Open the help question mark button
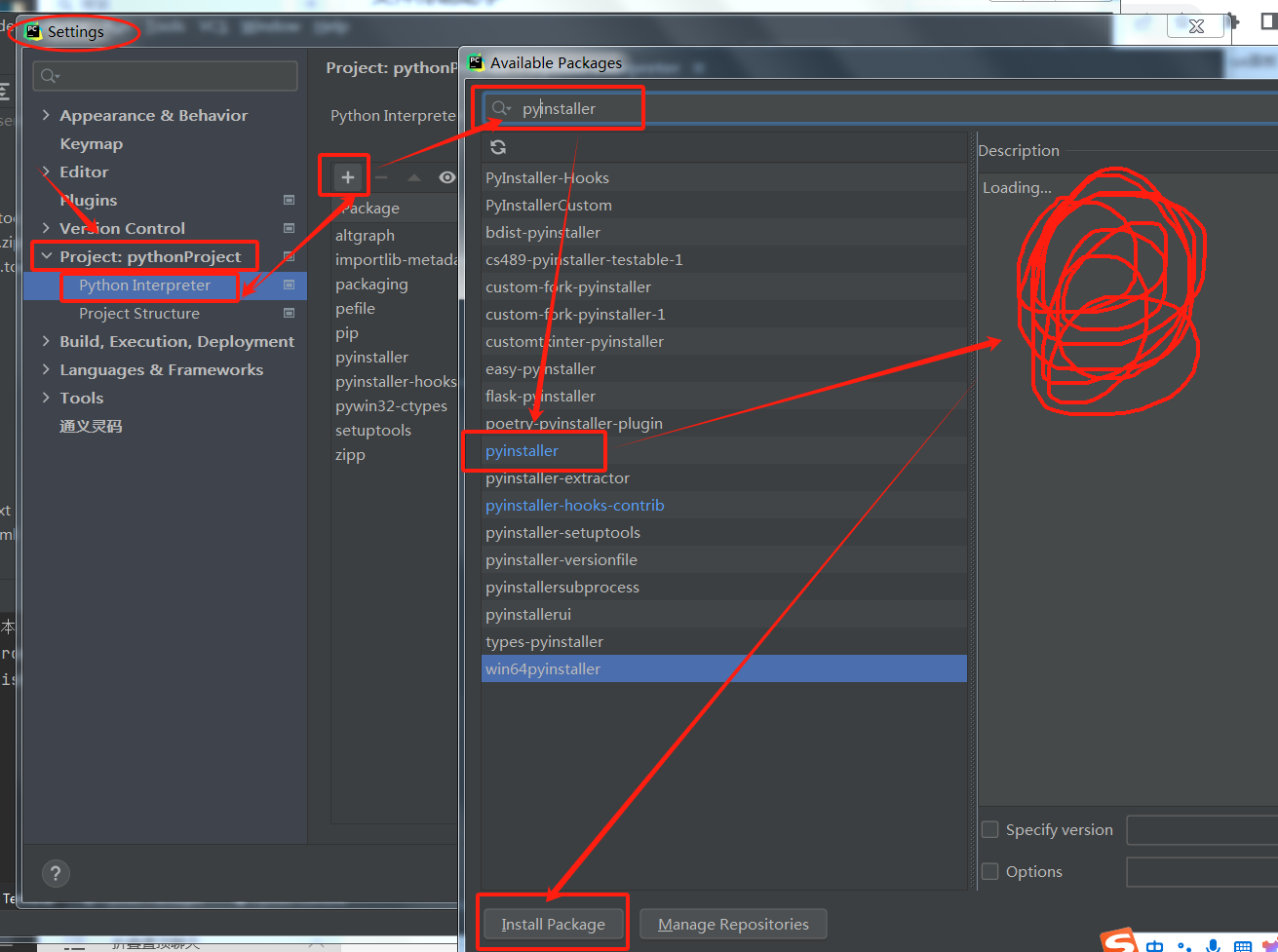 (x=56, y=873)
